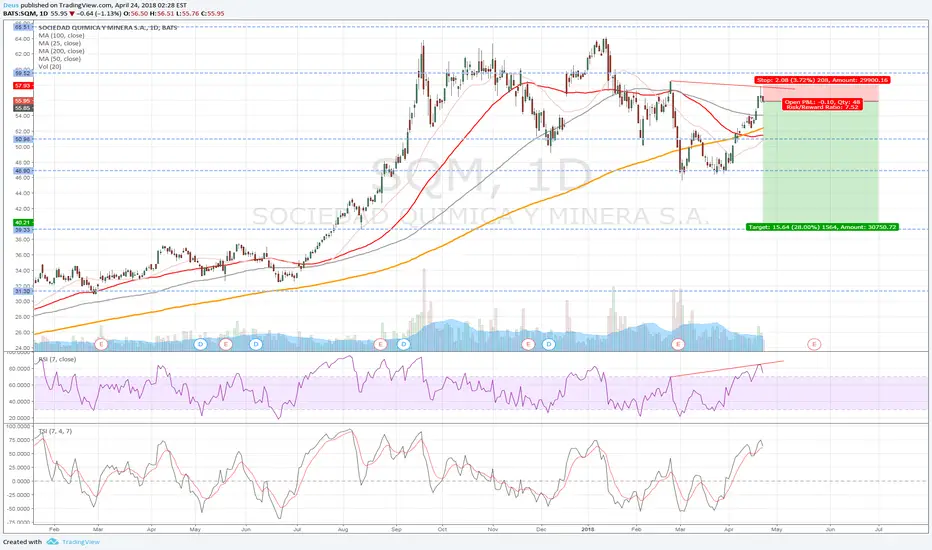Click the 59.52 horizontal line price label
The width and height of the screenshot is (932, 550).
(x=22, y=73)
